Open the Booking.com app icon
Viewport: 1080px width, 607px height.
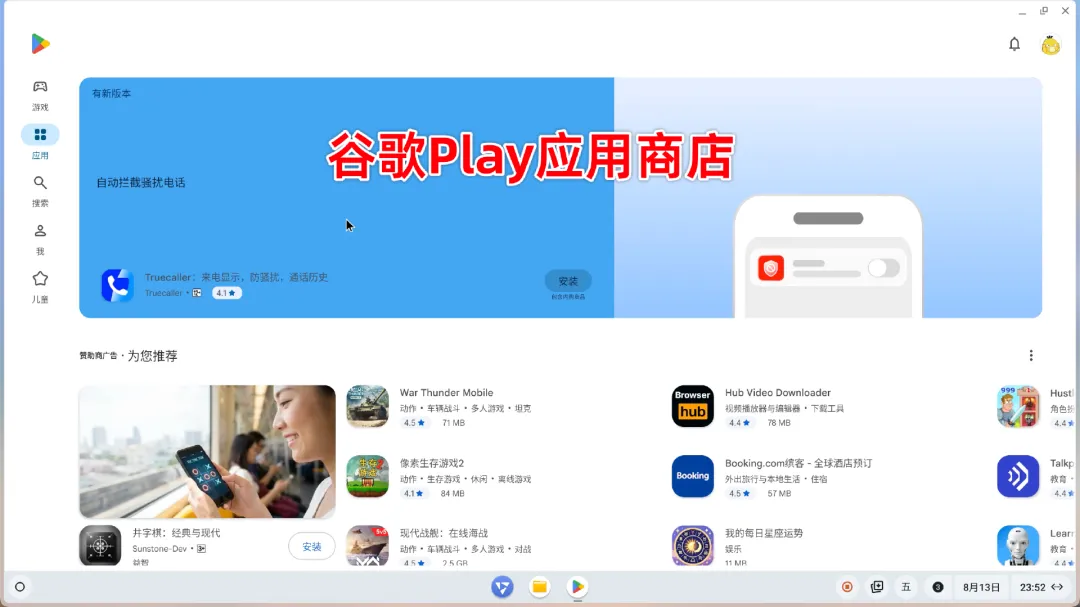pyautogui.click(x=692, y=476)
